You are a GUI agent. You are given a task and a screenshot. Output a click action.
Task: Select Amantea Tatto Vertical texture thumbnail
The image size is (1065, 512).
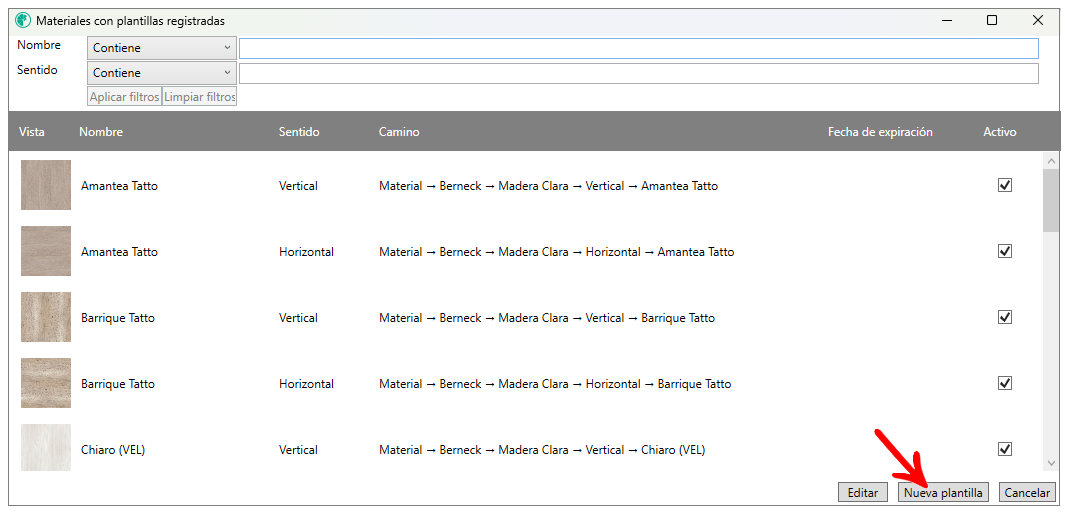coord(46,185)
